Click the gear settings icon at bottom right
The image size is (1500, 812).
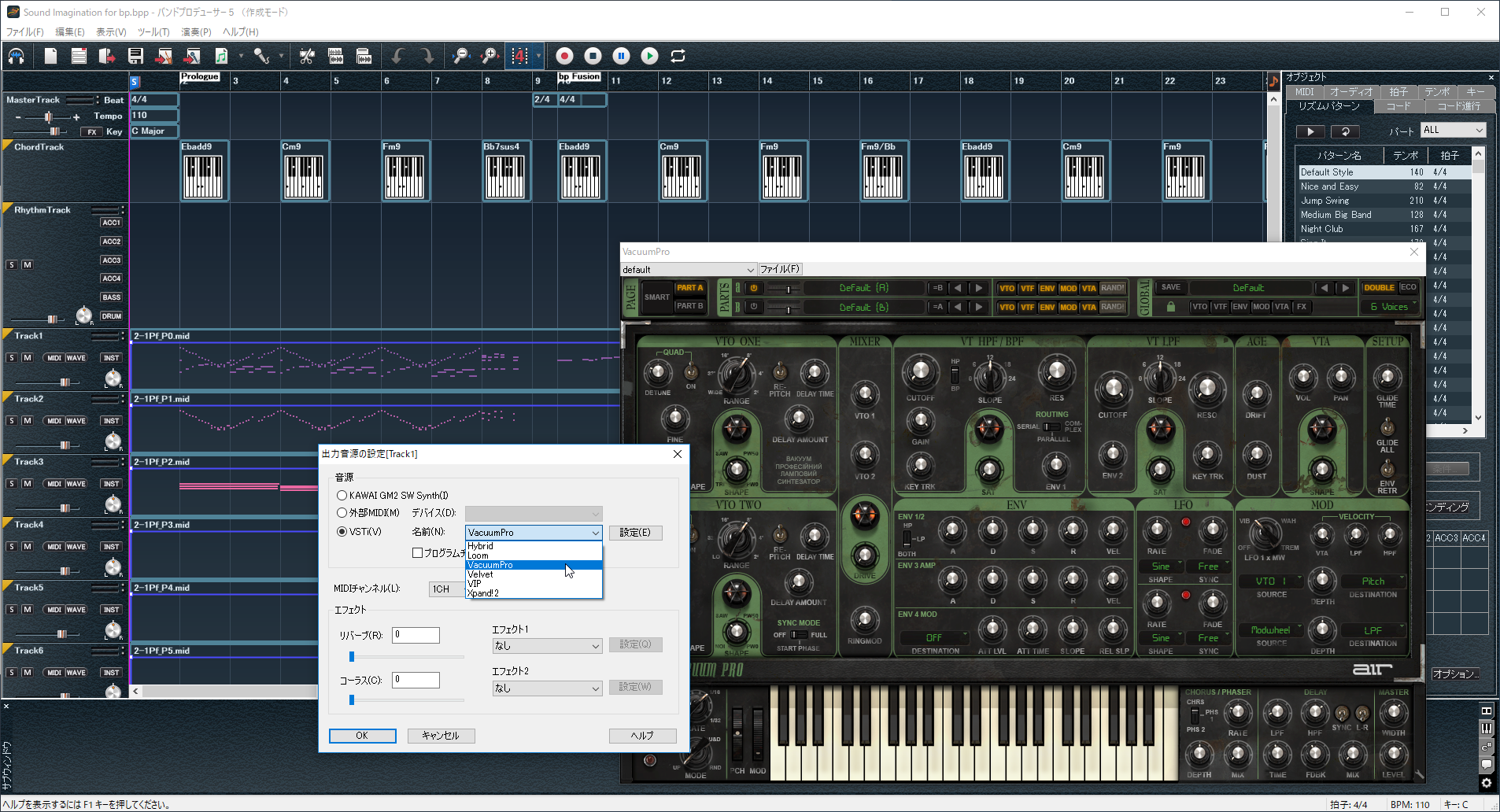pyautogui.click(x=1487, y=783)
